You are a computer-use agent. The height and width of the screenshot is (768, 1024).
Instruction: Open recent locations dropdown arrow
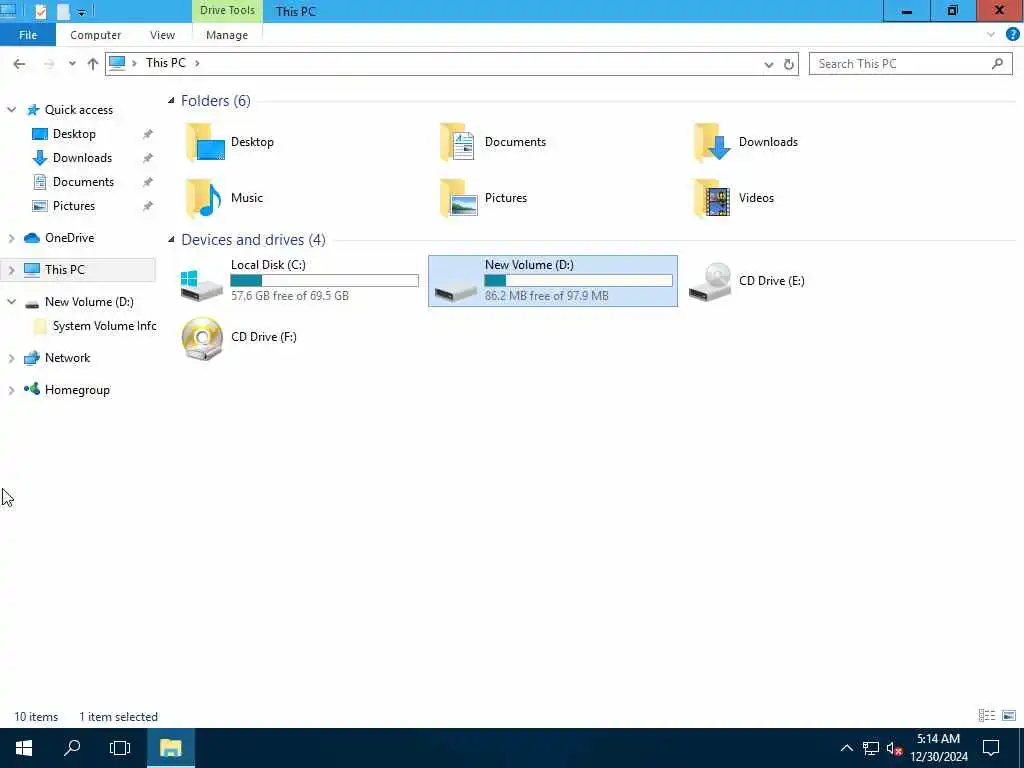pyautogui.click(x=72, y=63)
